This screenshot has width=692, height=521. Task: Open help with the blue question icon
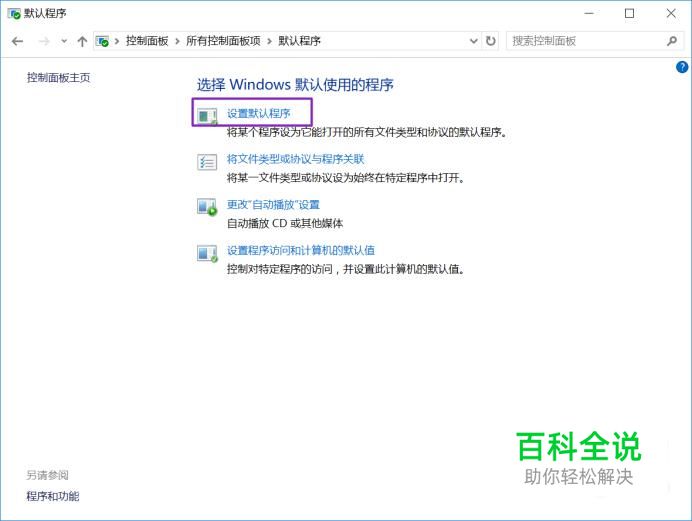[682, 67]
